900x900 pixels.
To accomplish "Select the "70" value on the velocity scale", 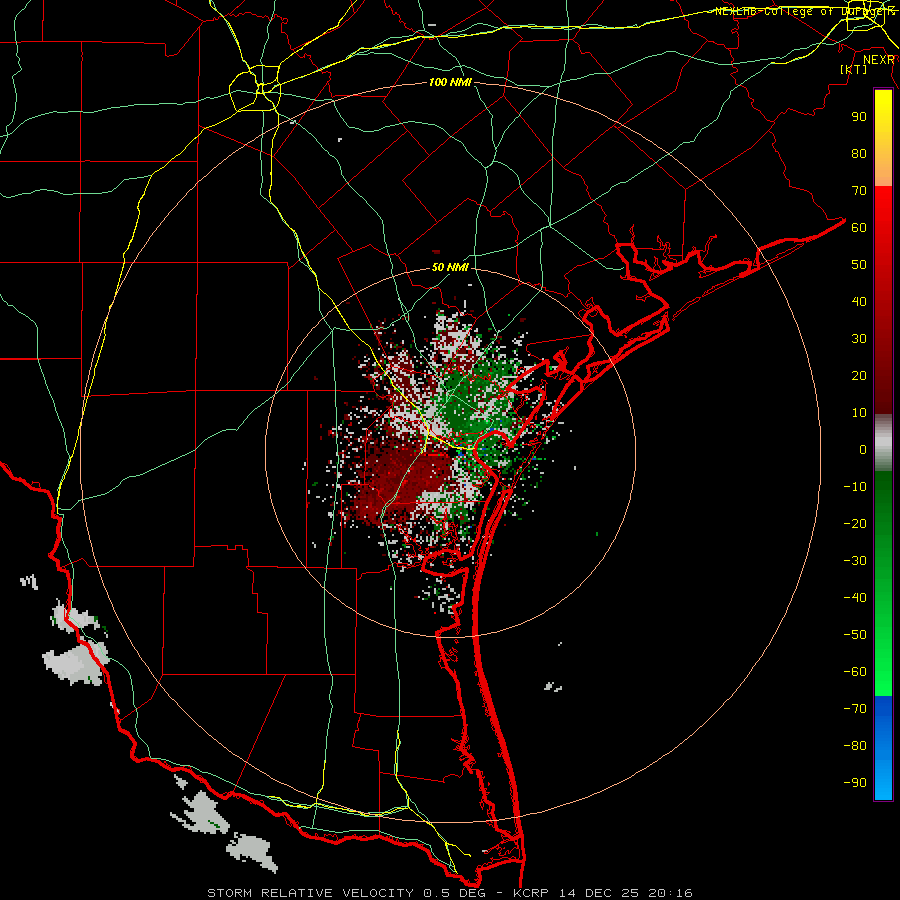I will click(x=859, y=191).
